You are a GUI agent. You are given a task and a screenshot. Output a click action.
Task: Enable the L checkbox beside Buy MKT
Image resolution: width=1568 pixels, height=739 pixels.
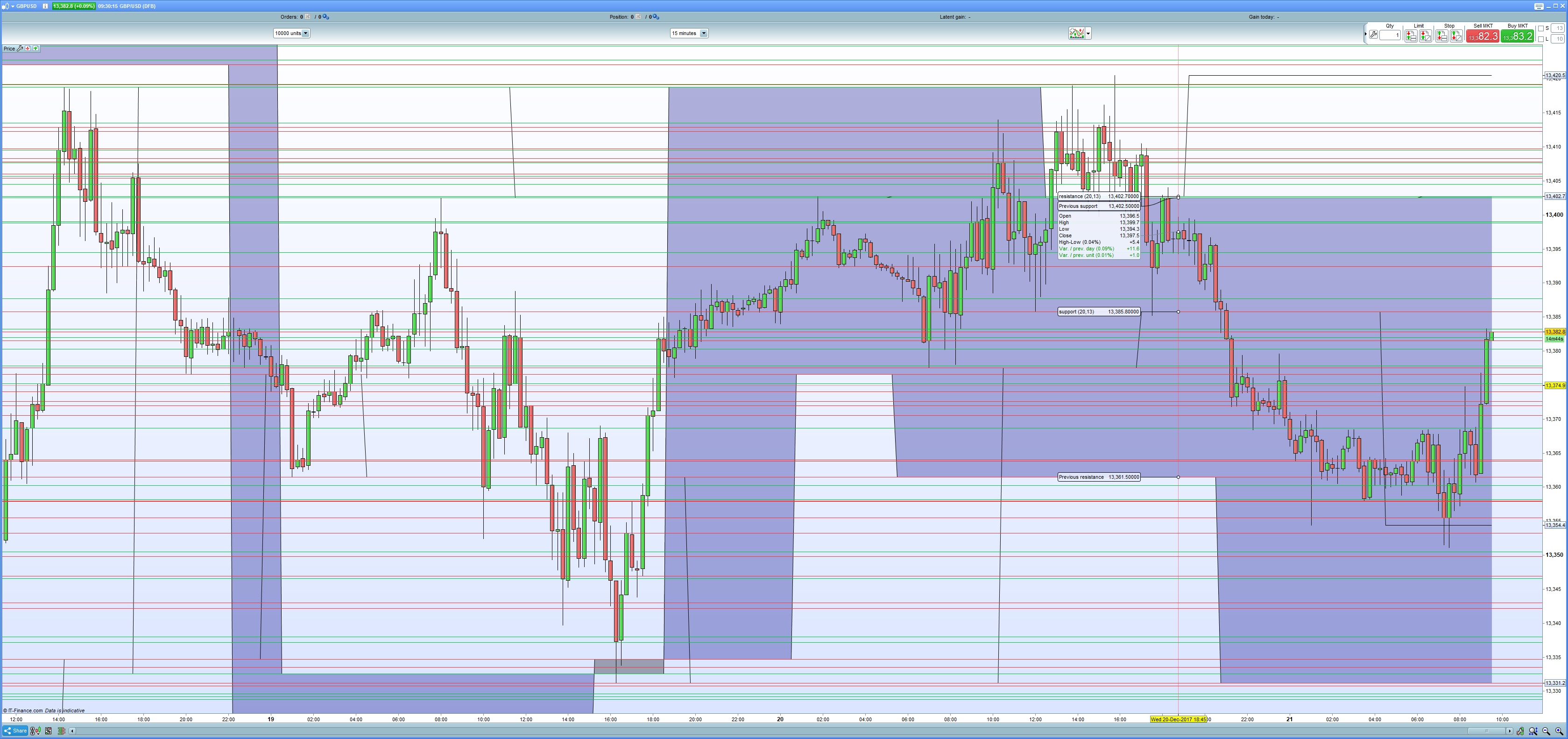tap(1541, 40)
